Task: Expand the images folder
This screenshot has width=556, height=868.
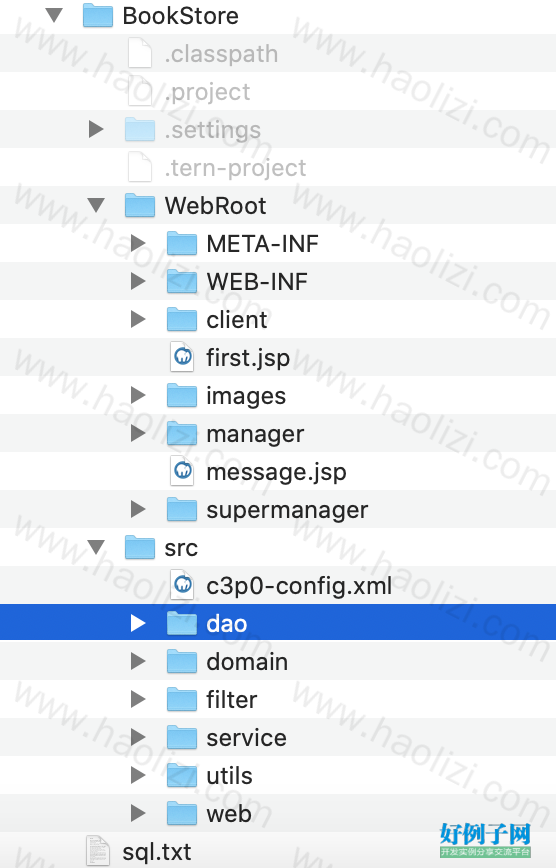Action: 138,395
